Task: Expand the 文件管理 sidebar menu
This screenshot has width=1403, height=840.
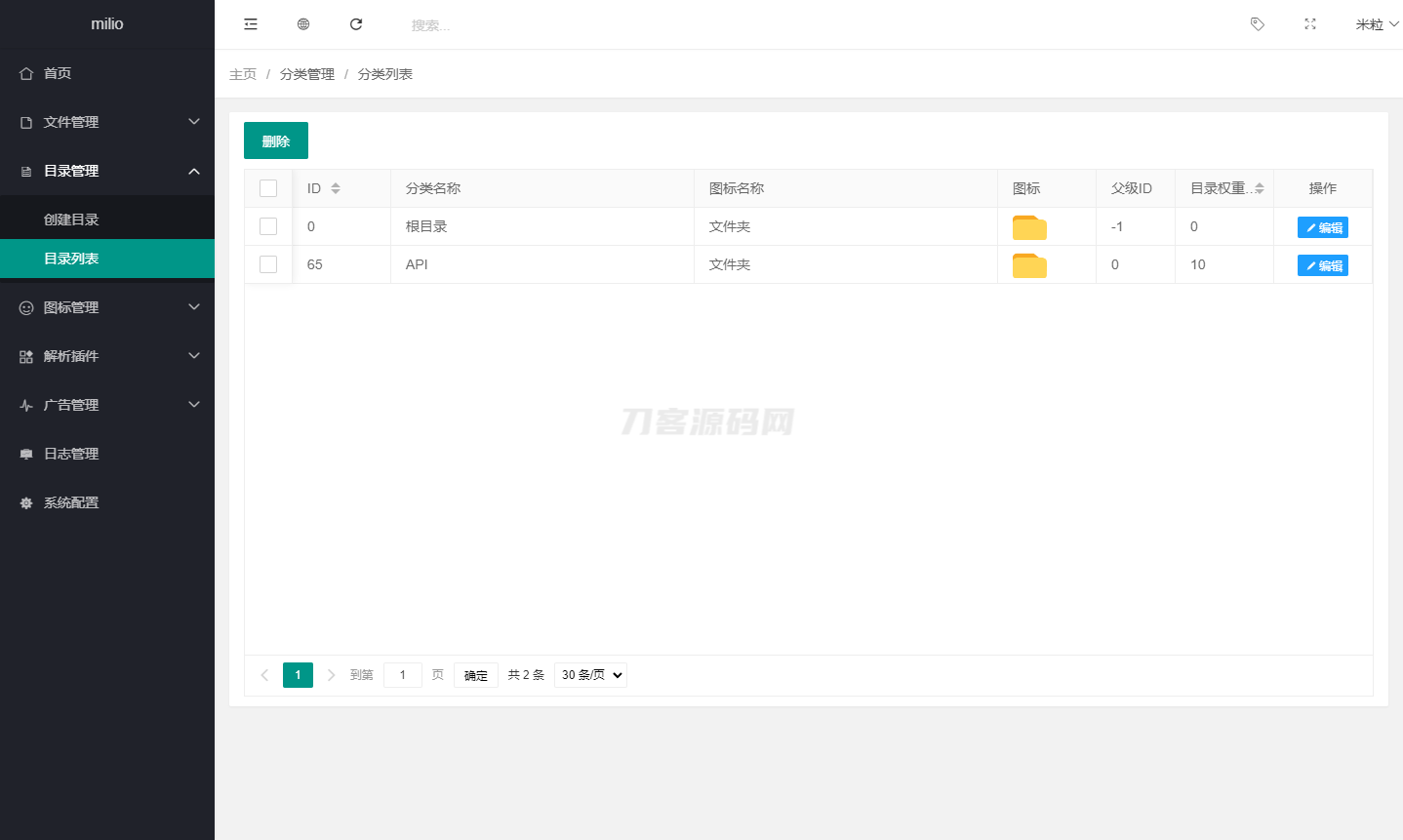Action: 107,122
